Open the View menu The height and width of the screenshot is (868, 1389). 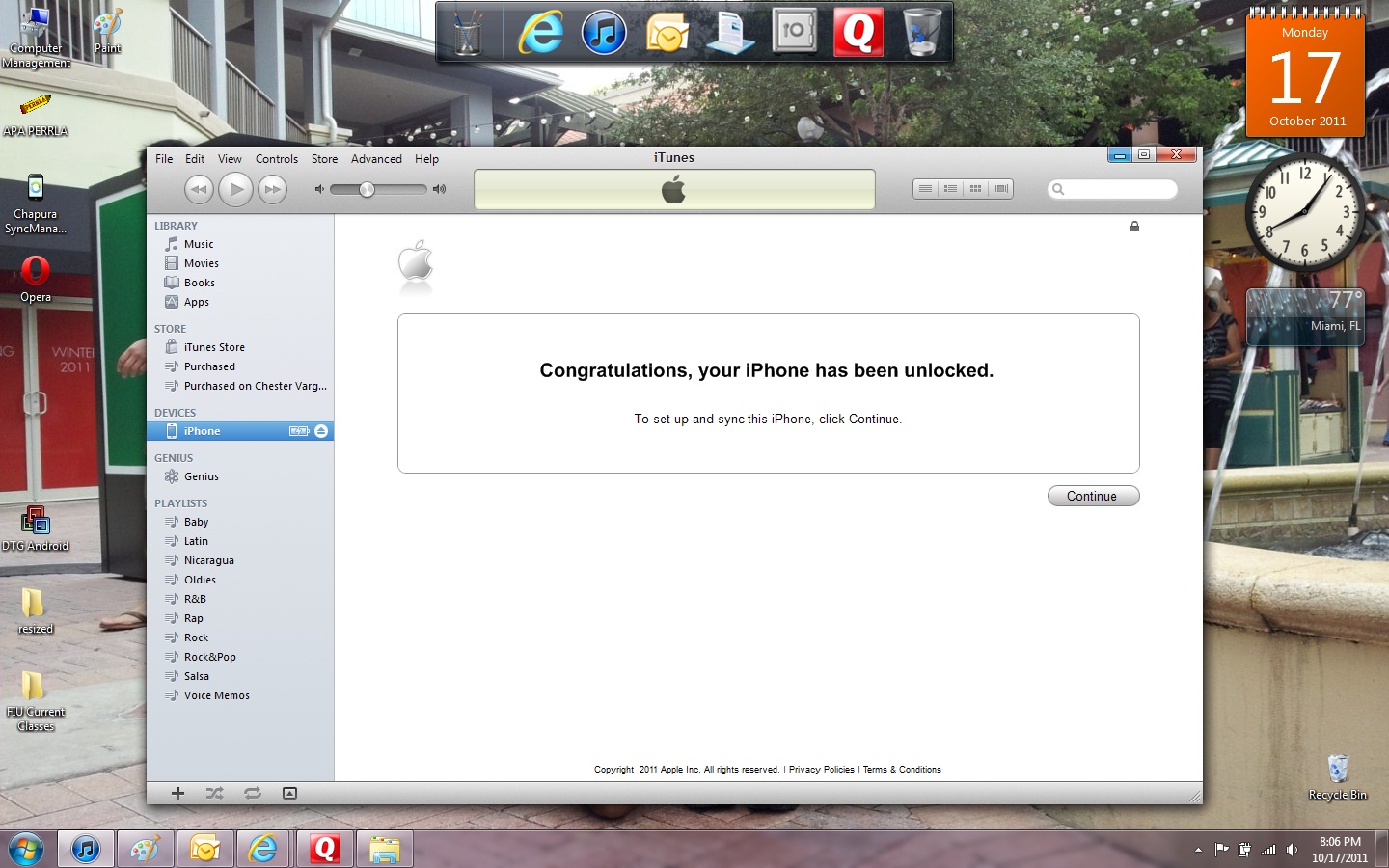230,159
